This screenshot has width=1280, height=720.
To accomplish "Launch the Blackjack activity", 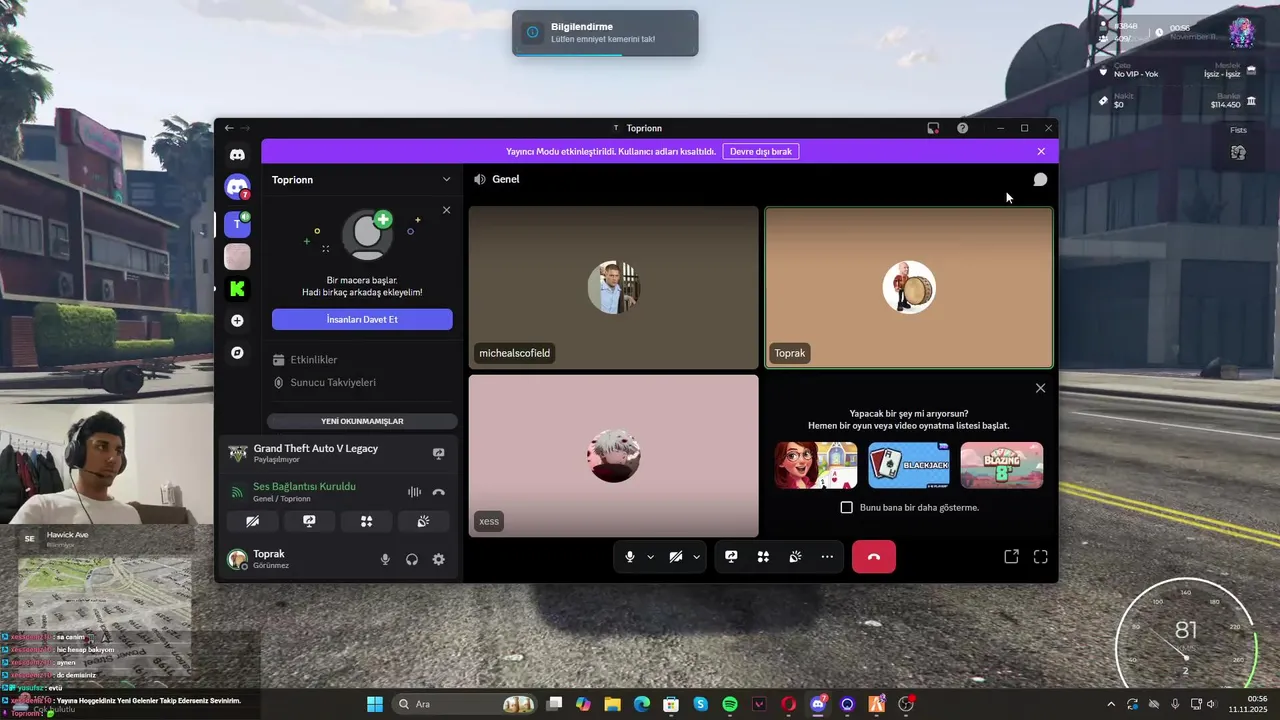I will point(909,465).
